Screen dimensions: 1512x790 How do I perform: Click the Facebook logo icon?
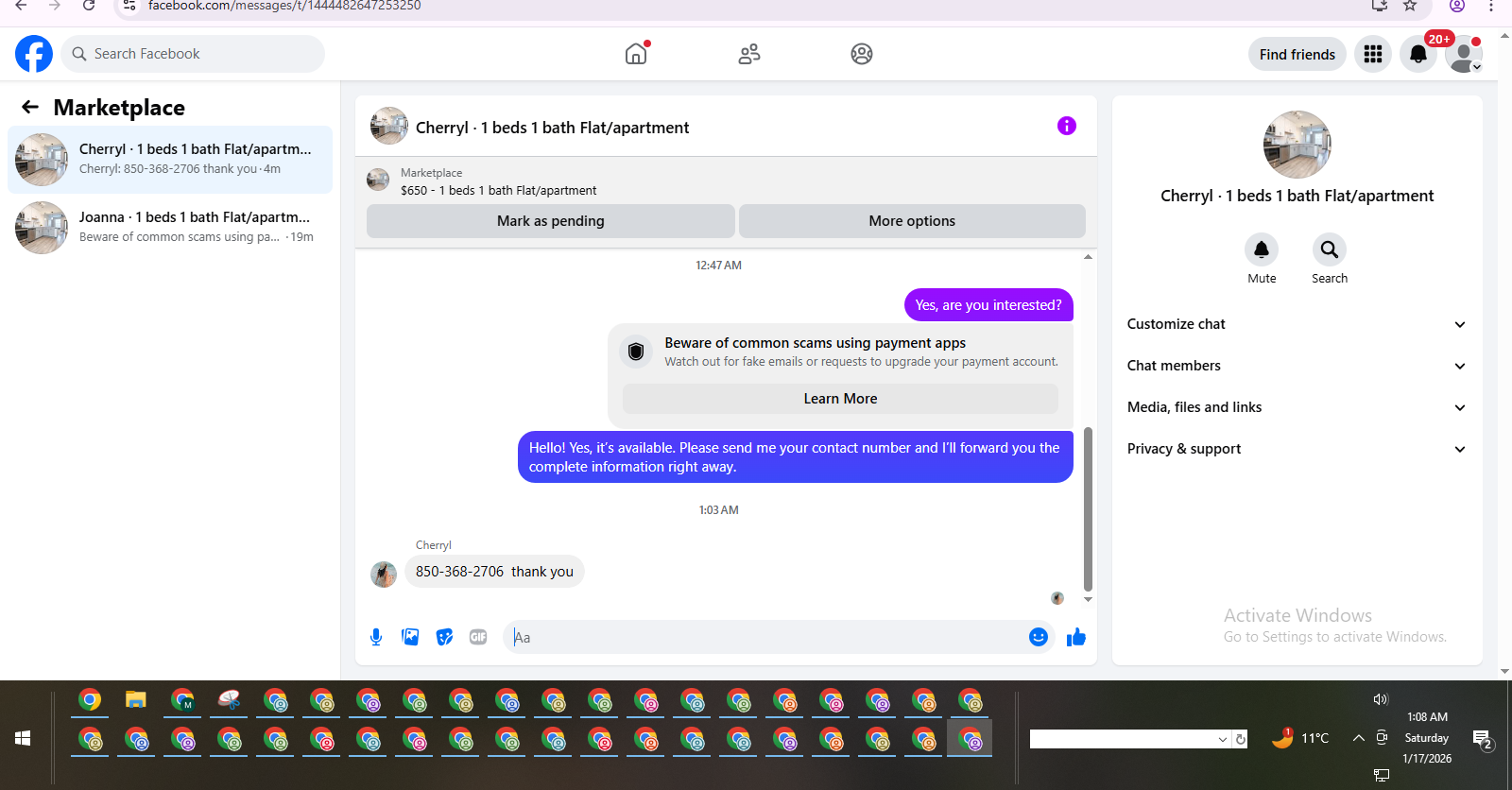34,54
